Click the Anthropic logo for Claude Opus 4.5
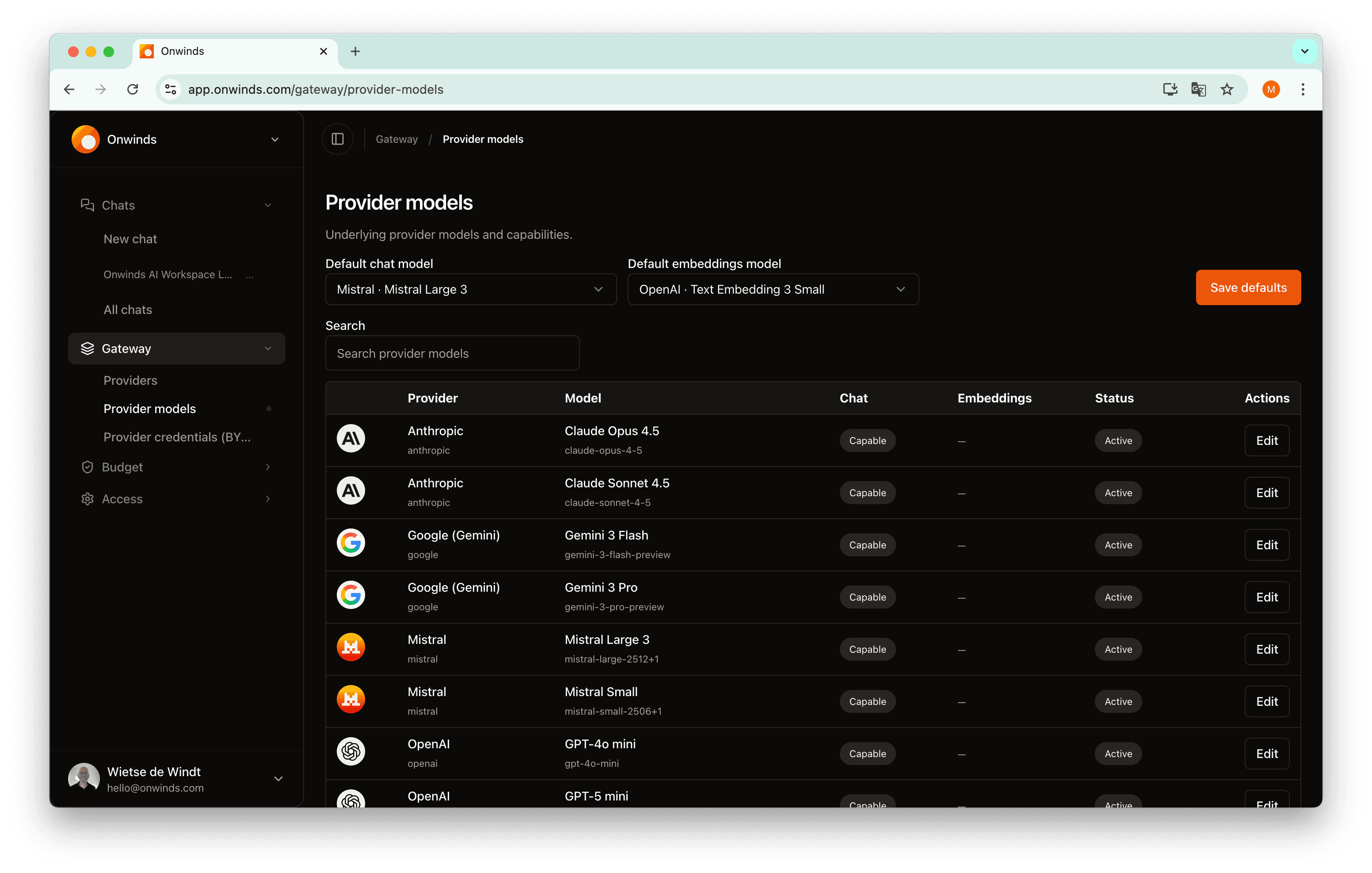Image resolution: width=1372 pixels, height=873 pixels. coord(351,438)
